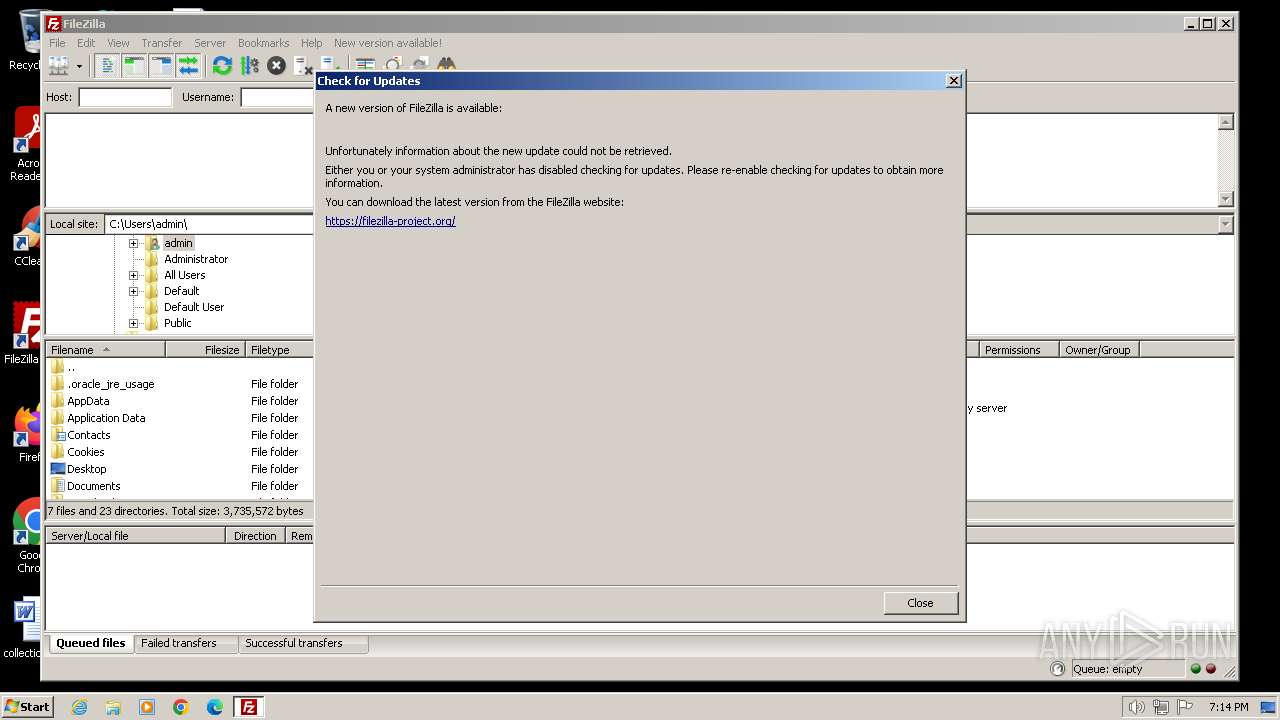
Task: Expand the Default folder tree node
Action: (x=133, y=291)
